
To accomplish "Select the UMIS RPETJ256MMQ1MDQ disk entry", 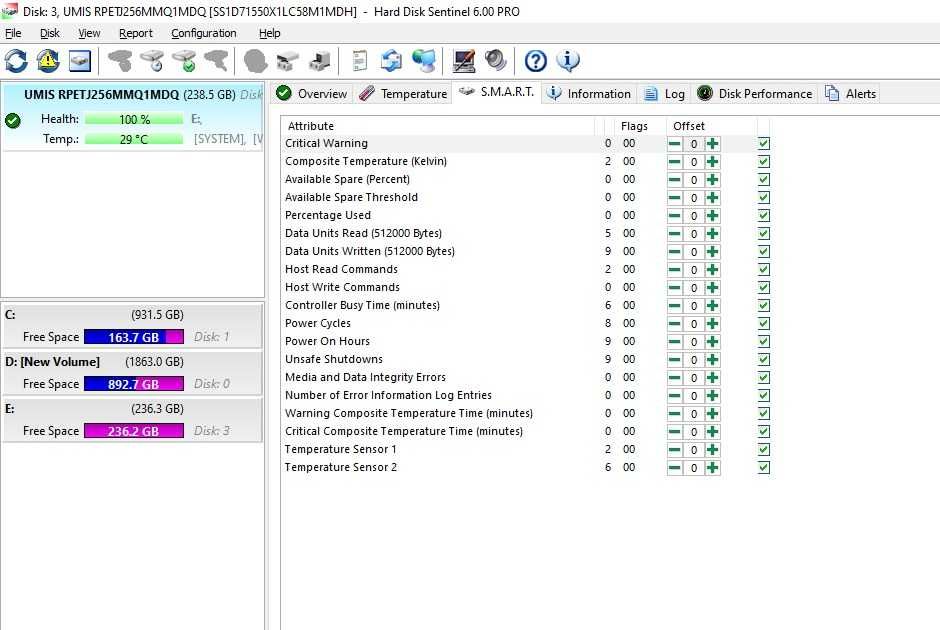I will (132, 117).
